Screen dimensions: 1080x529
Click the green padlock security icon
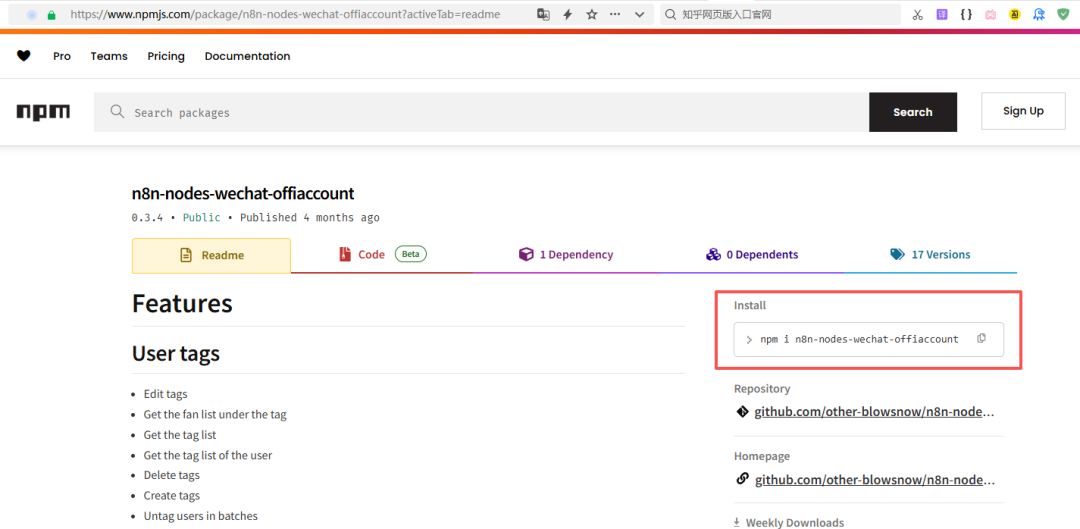tap(52, 14)
